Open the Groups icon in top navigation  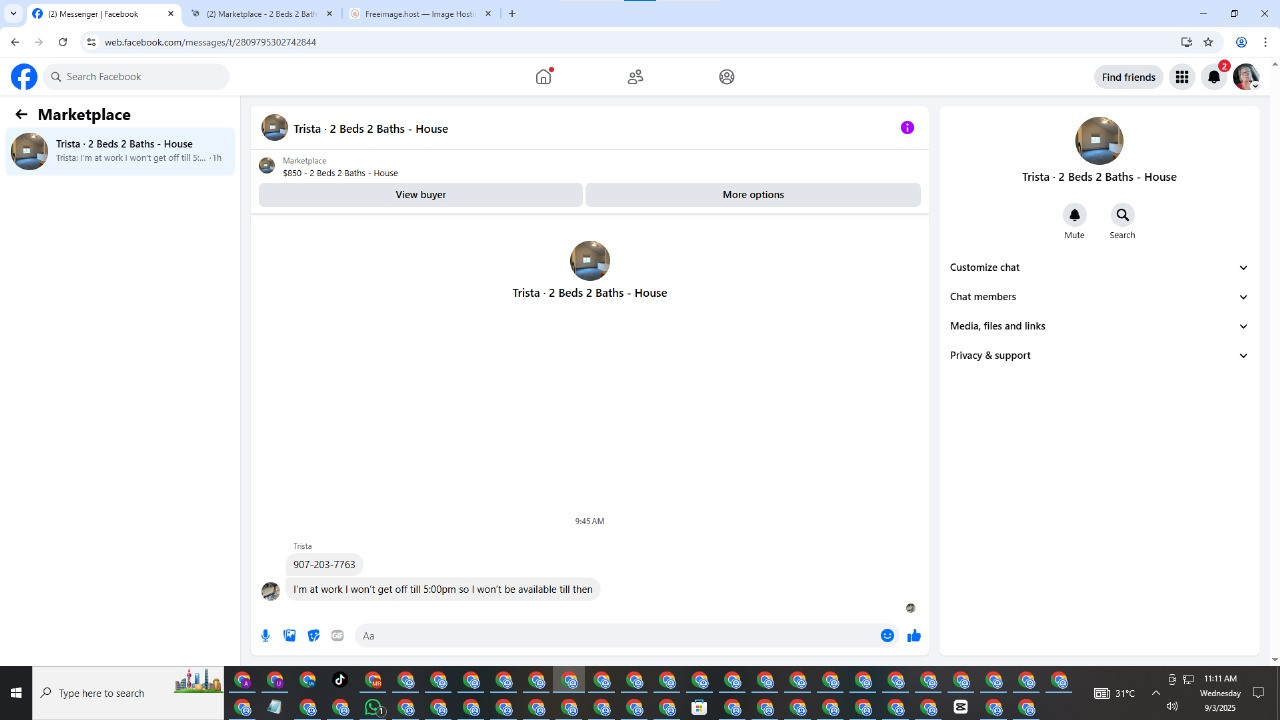pos(727,77)
